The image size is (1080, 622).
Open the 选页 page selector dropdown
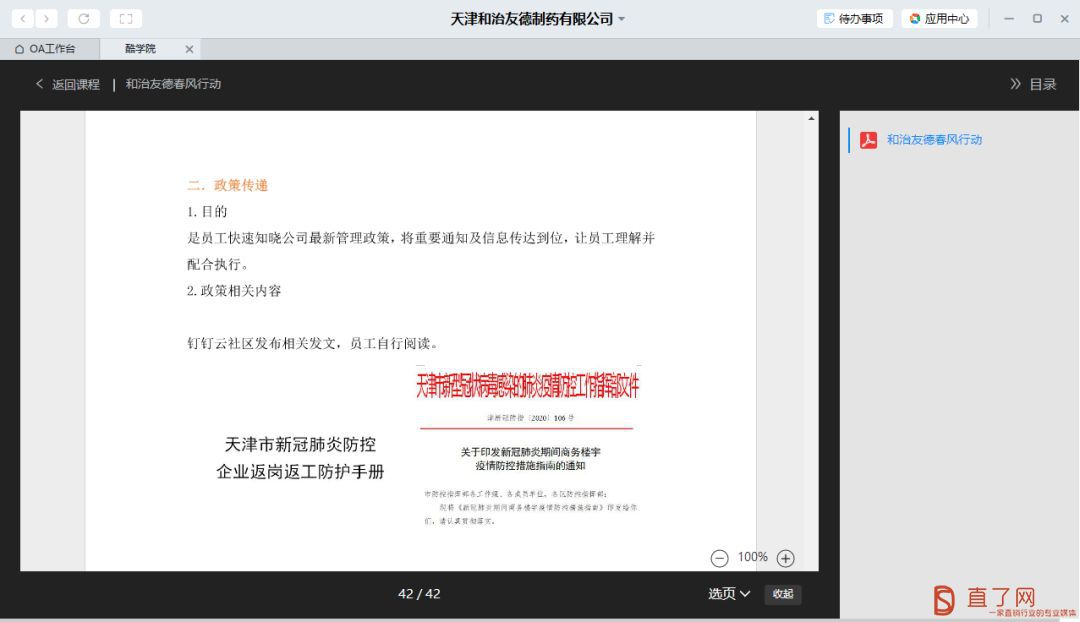(x=729, y=594)
